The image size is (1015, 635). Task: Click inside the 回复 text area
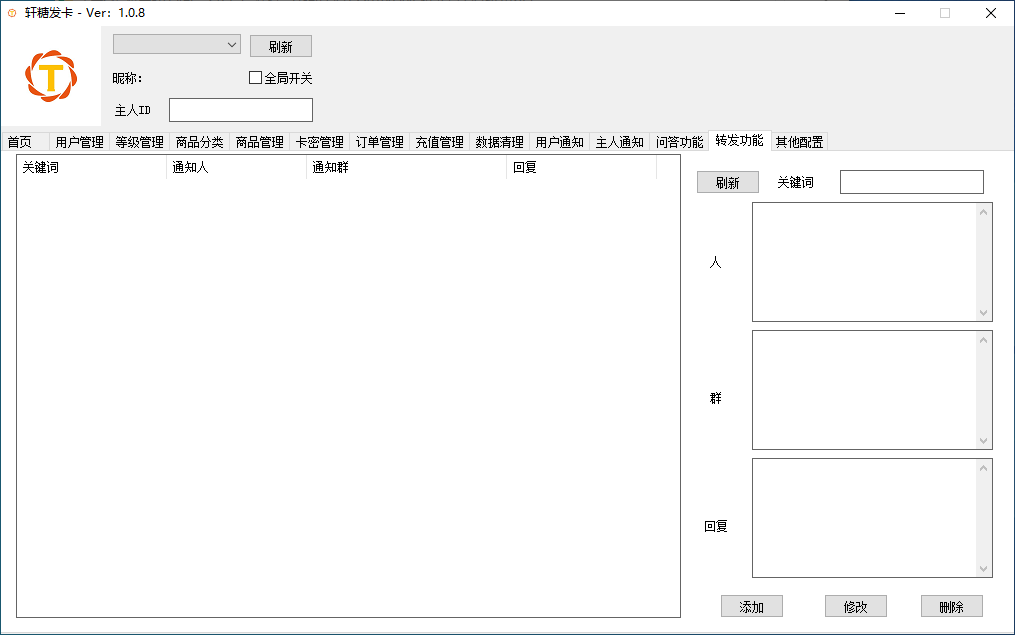coord(865,518)
